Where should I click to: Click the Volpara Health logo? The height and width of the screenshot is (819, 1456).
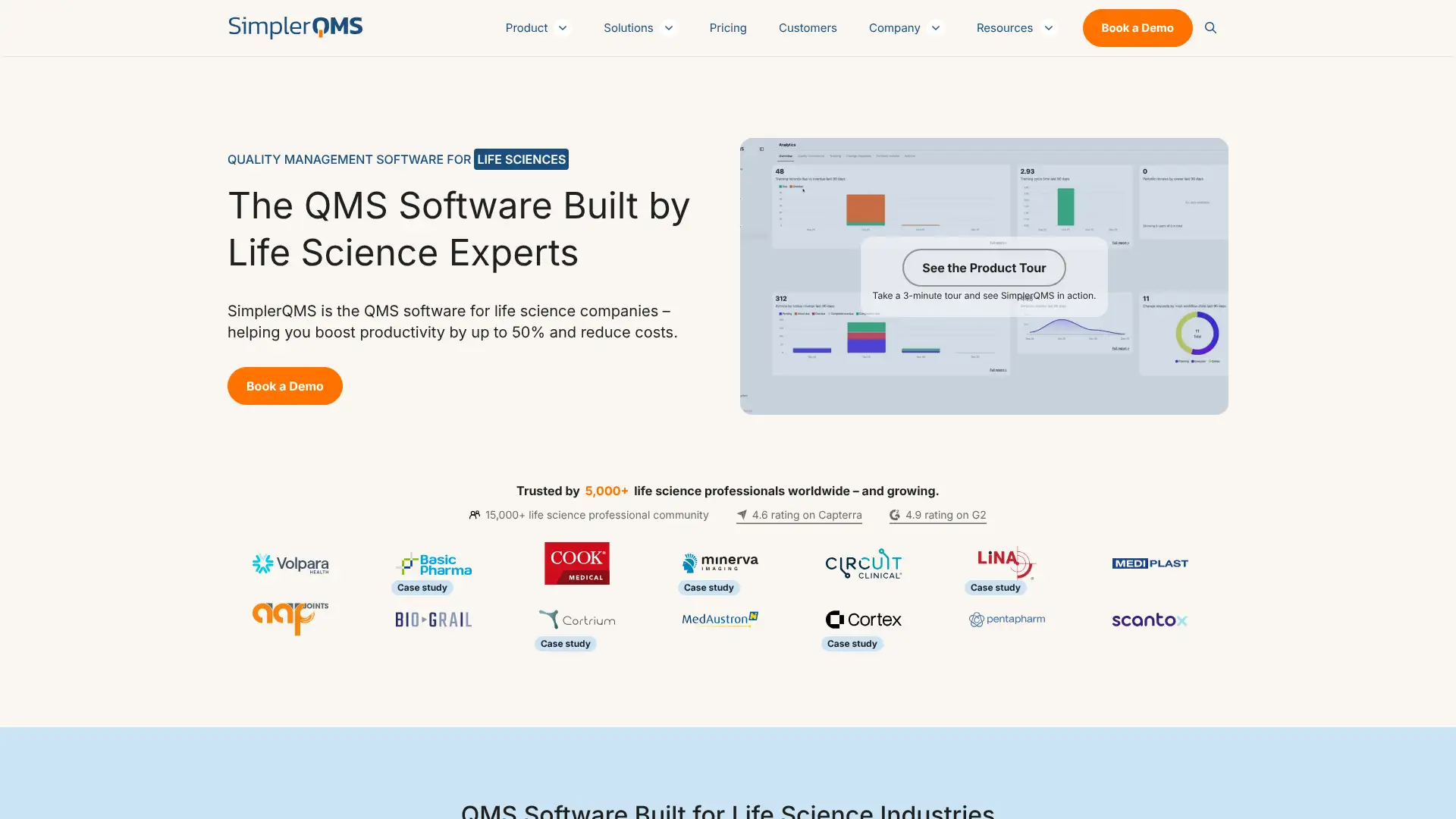click(290, 563)
